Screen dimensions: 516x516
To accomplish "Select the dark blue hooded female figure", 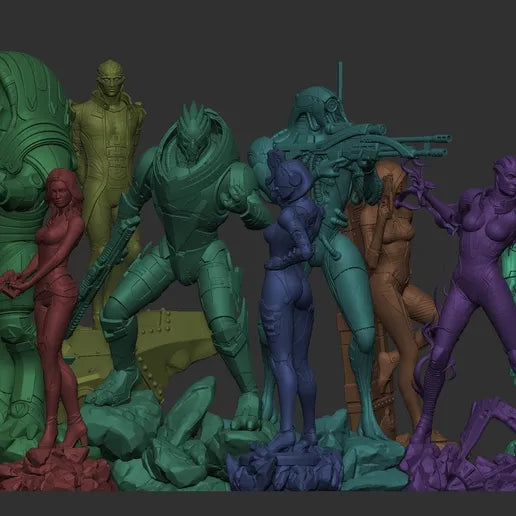I will pyautogui.click(x=290, y=300).
